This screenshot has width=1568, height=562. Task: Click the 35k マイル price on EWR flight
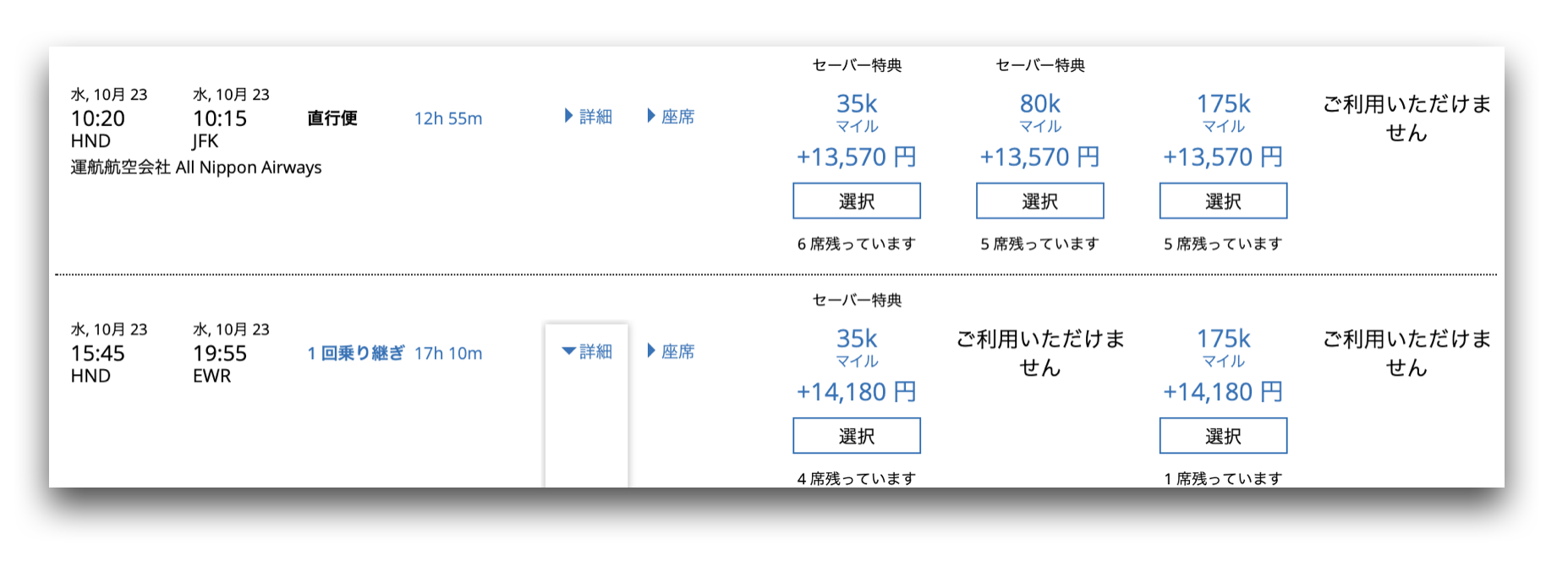[x=857, y=348]
